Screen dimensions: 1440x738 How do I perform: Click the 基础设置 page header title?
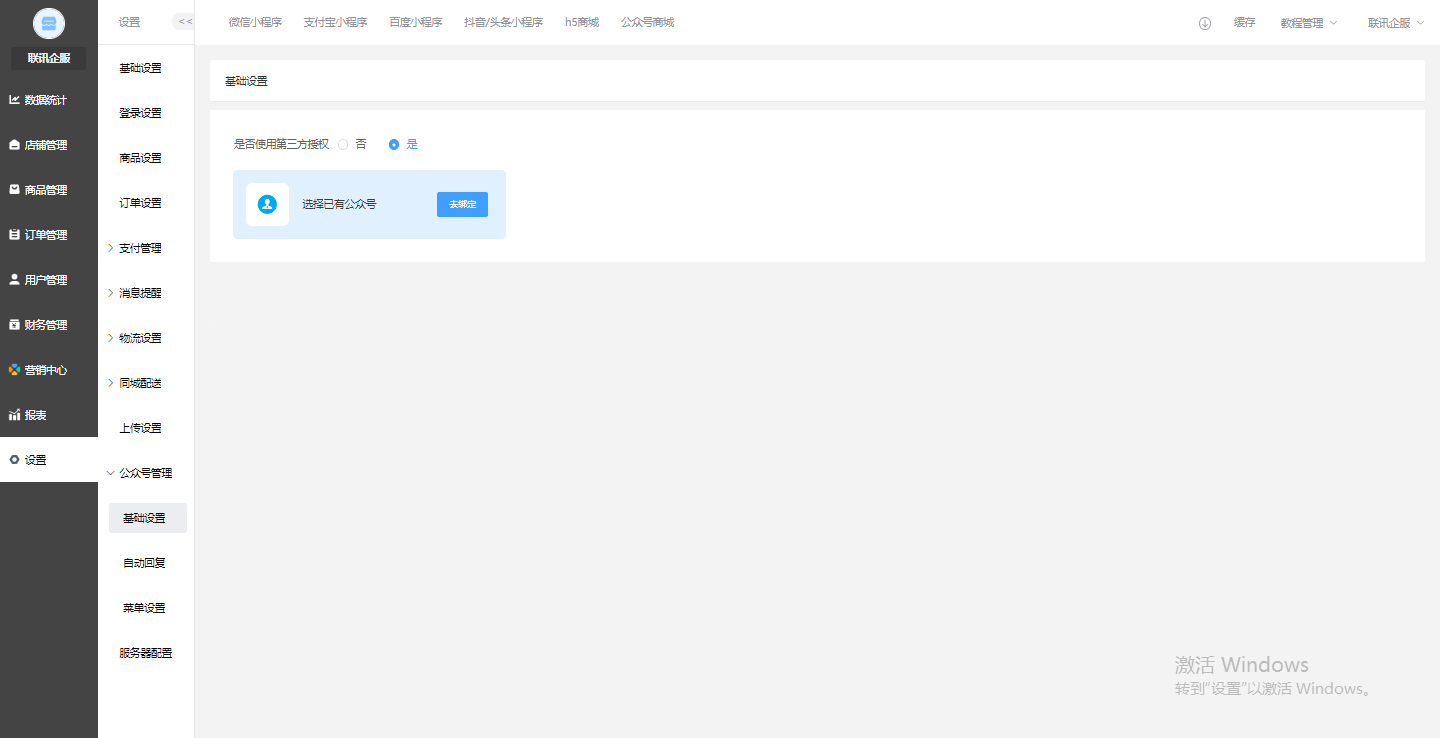click(246, 81)
